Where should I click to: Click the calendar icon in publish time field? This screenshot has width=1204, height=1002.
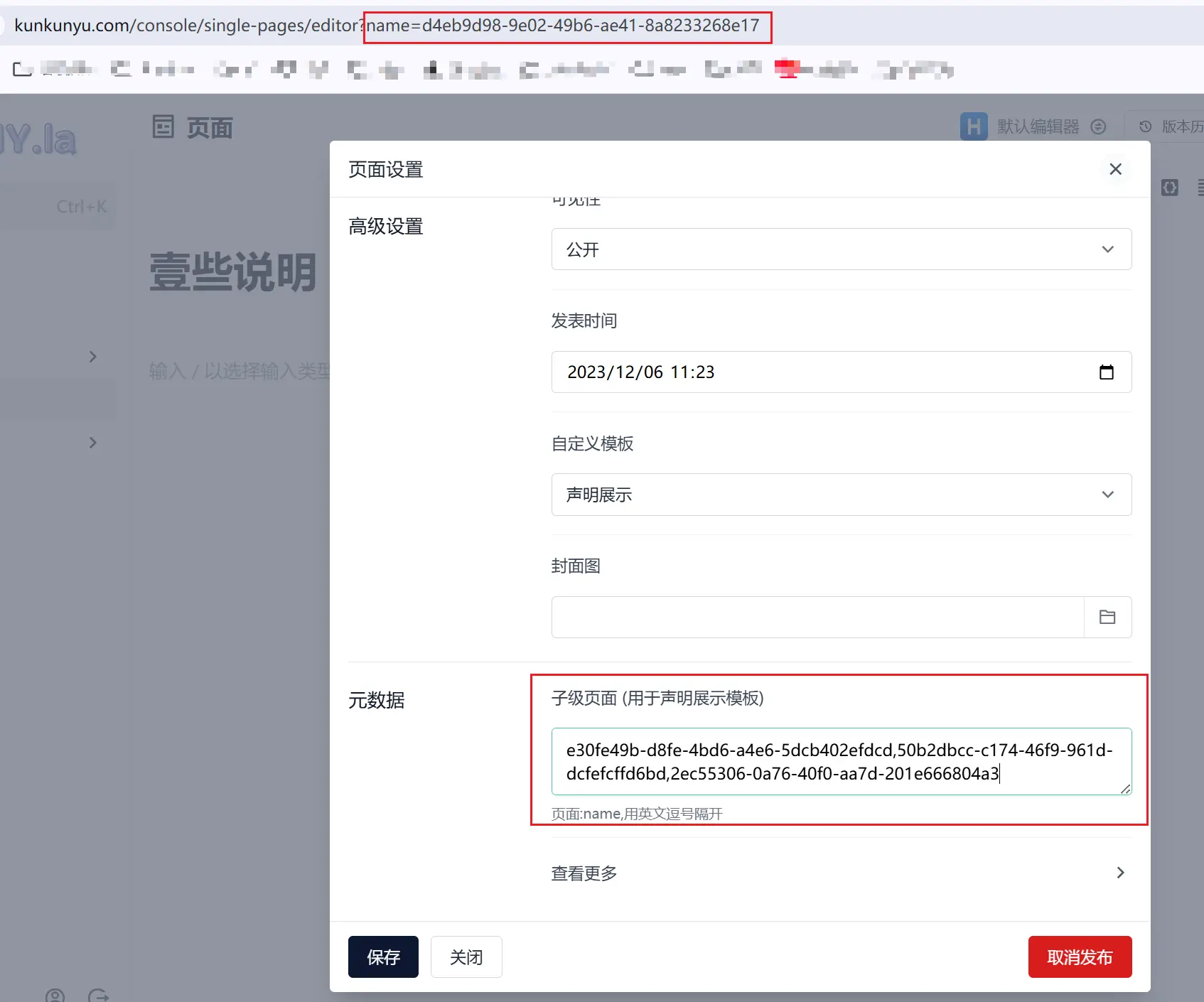tap(1106, 372)
